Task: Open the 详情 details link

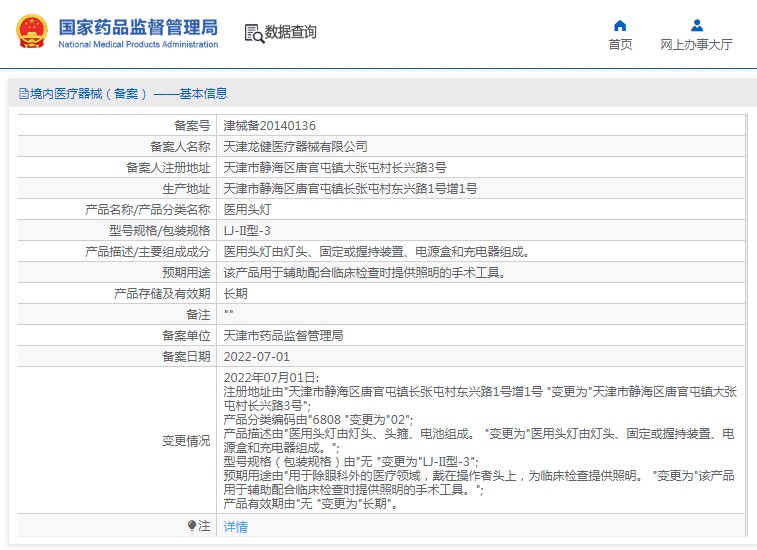Action: coord(235,527)
